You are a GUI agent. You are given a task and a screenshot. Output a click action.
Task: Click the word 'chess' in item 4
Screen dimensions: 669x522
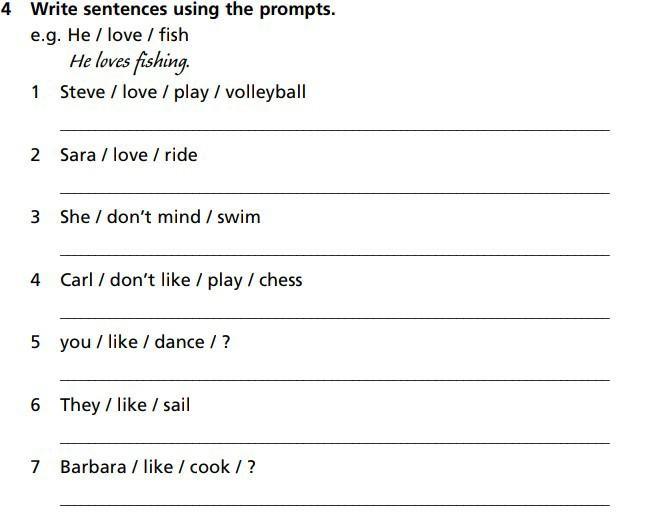pos(280,280)
